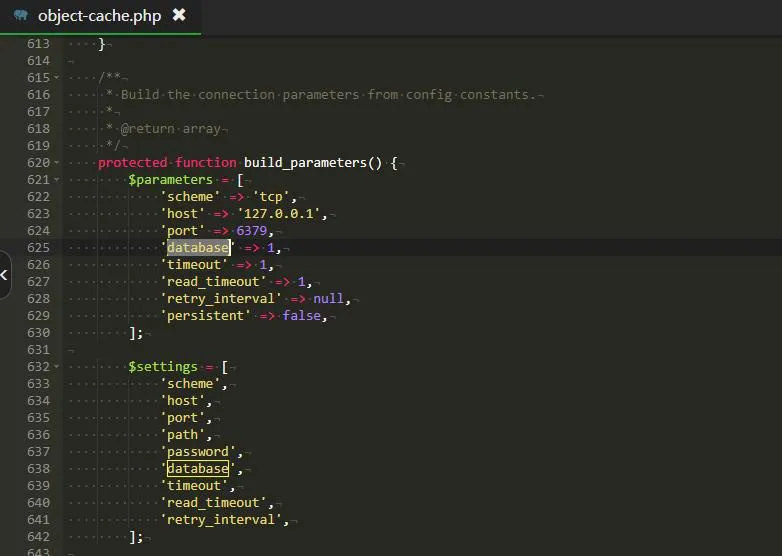Collapse the docblock comment at line 615
The height and width of the screenshot is (556, 782).
(x=57, y=78)
